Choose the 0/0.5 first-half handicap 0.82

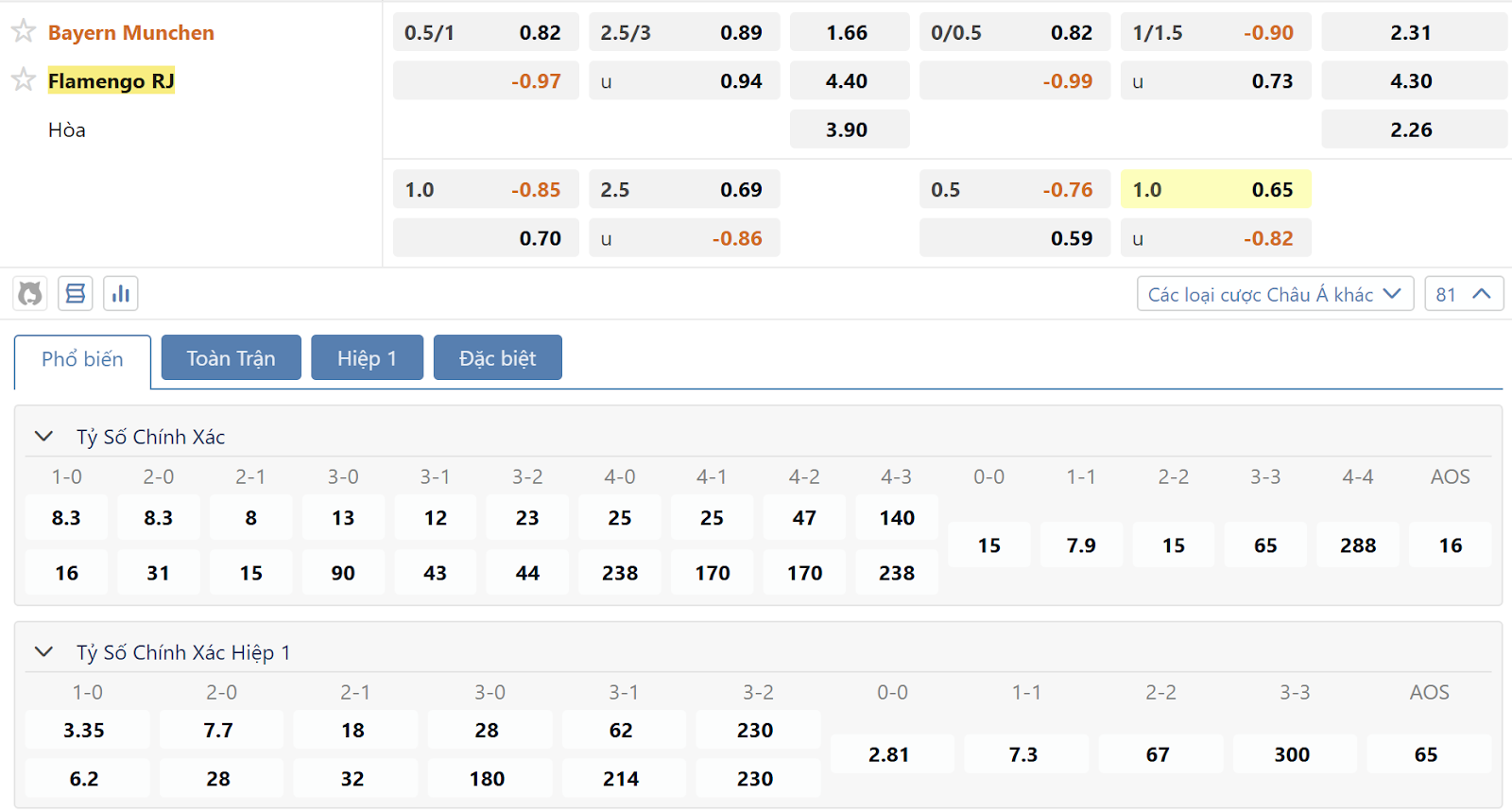pos(1015,32)
